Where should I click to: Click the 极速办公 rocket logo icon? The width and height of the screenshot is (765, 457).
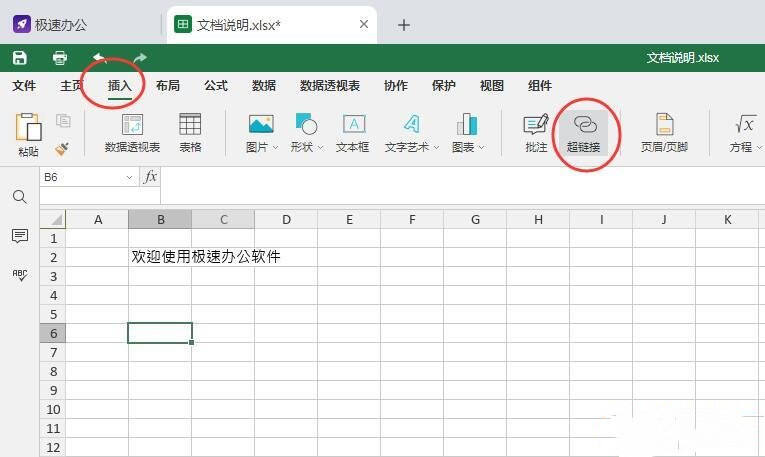tap(21, 24)
